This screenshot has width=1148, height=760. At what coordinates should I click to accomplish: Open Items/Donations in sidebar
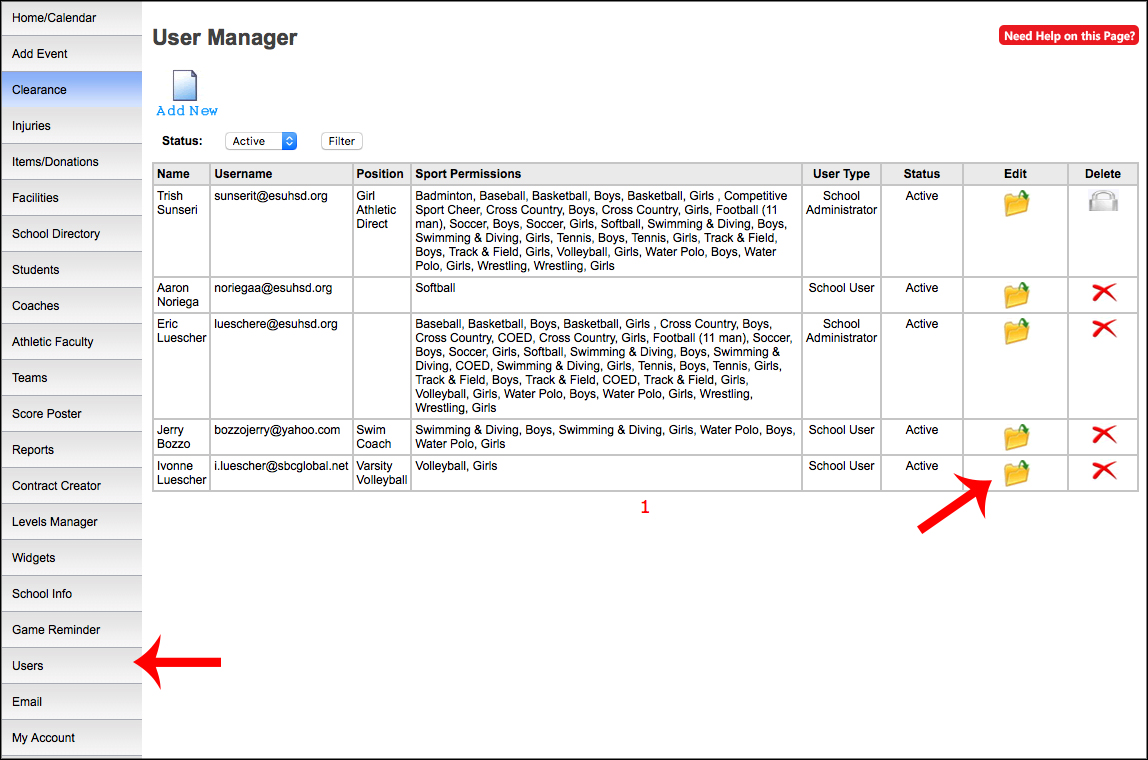tap(72, 162)
